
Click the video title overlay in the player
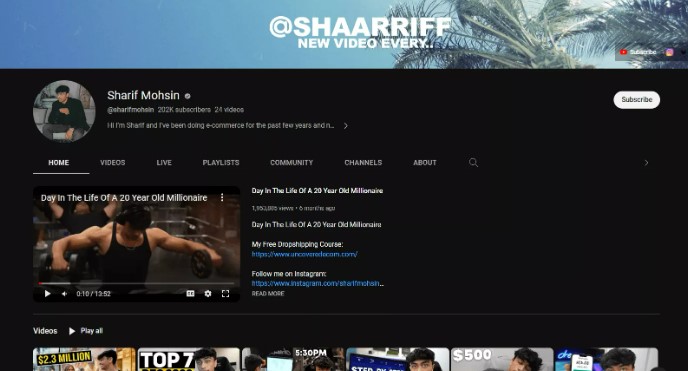click(124, 198)
